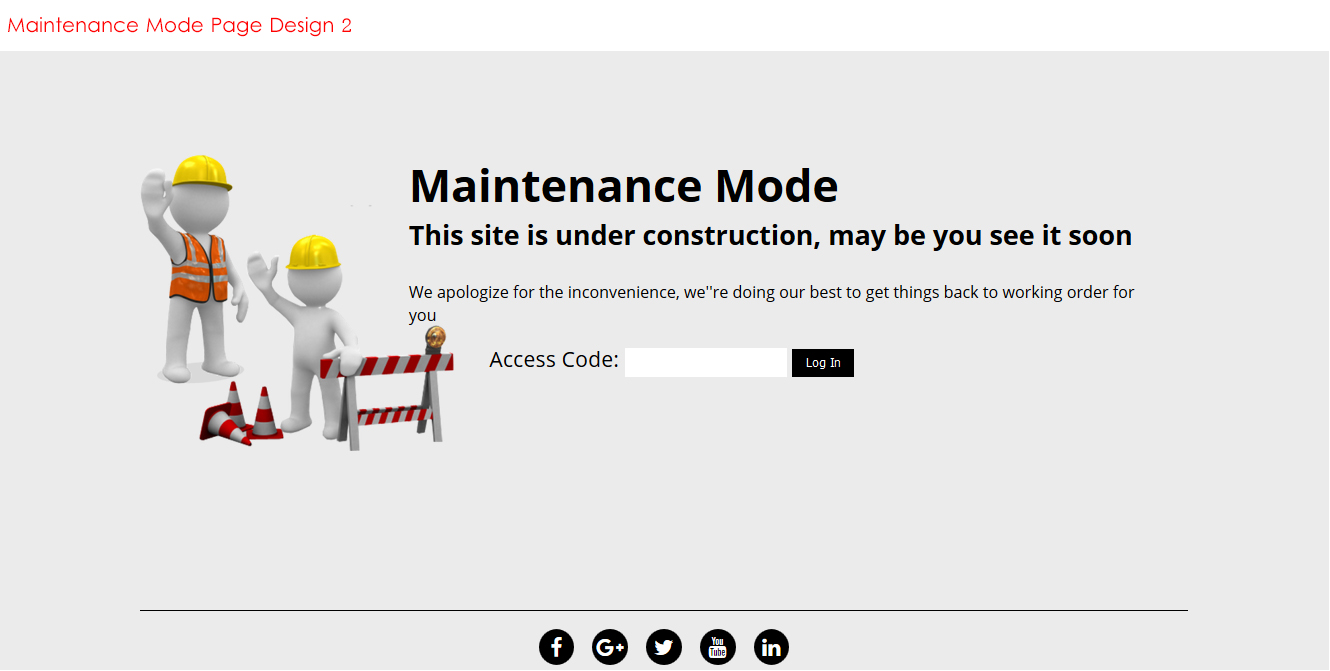Select the LinkedIn icon
1330x671 pixels.
tap(771, 647)
